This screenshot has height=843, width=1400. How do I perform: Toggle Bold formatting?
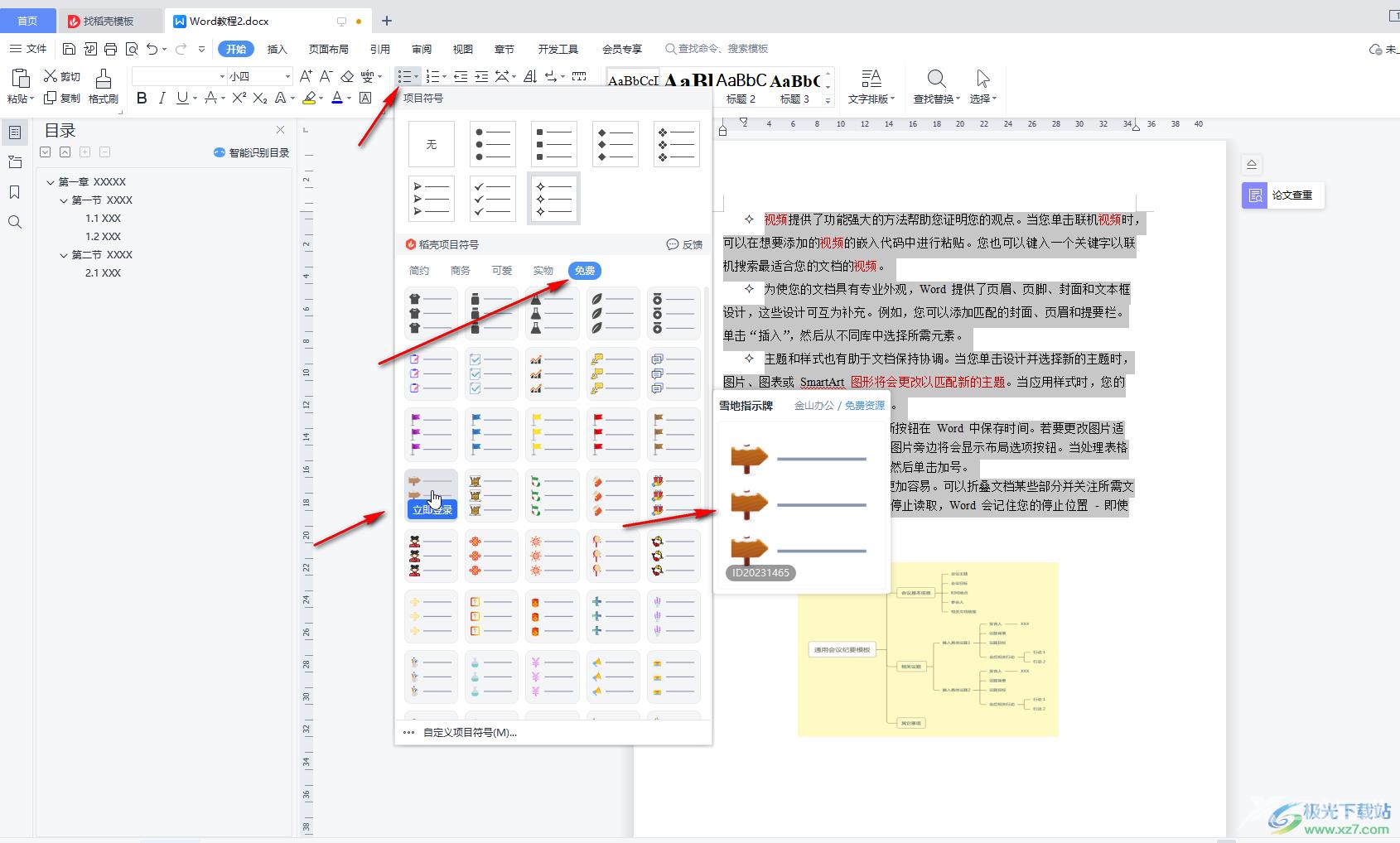coord(142,98)
